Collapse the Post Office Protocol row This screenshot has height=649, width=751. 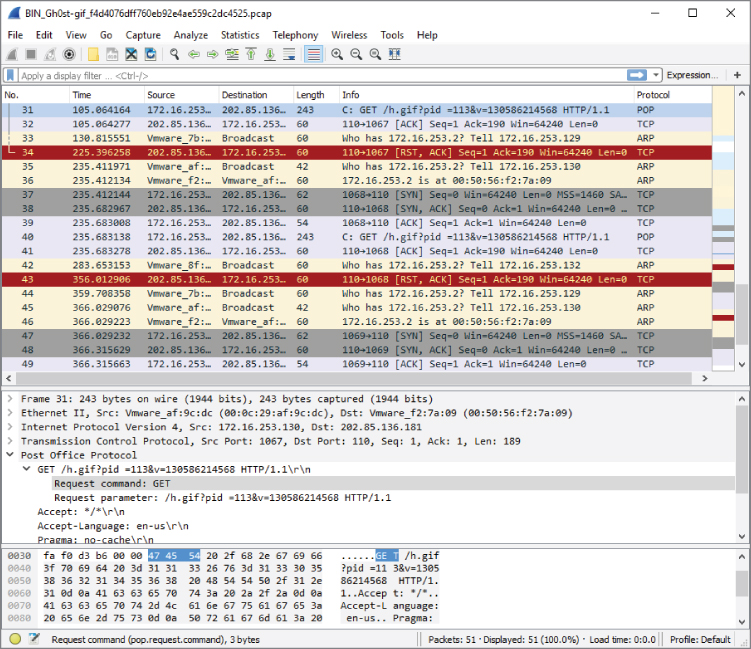click(x=10, y=455)
